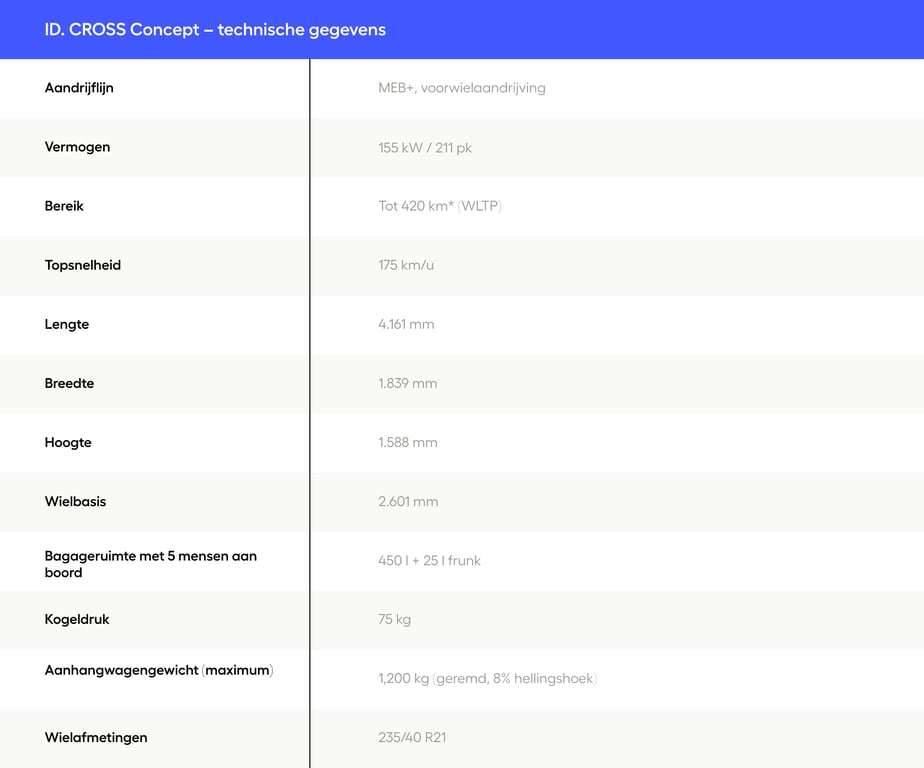
Task: Select the value '1,200 kg (geremd, 8% hellingshoek)'
Action: tap(488, 678)
